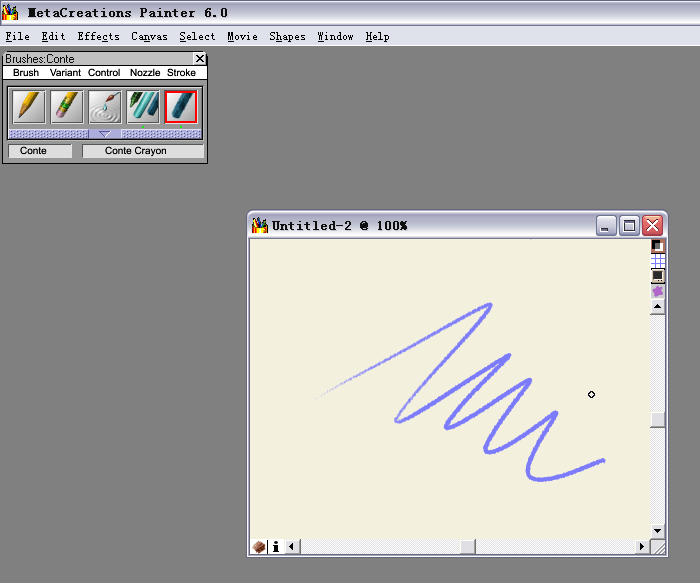The image size is (700, 583).
Task: Open the Control menu in Brushes palette
Action: point(104,73)
